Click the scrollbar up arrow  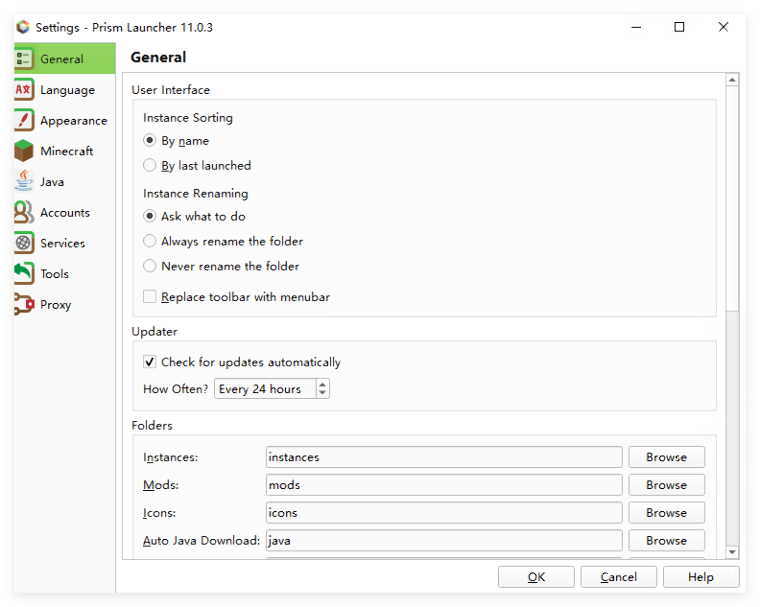[732, 80]
